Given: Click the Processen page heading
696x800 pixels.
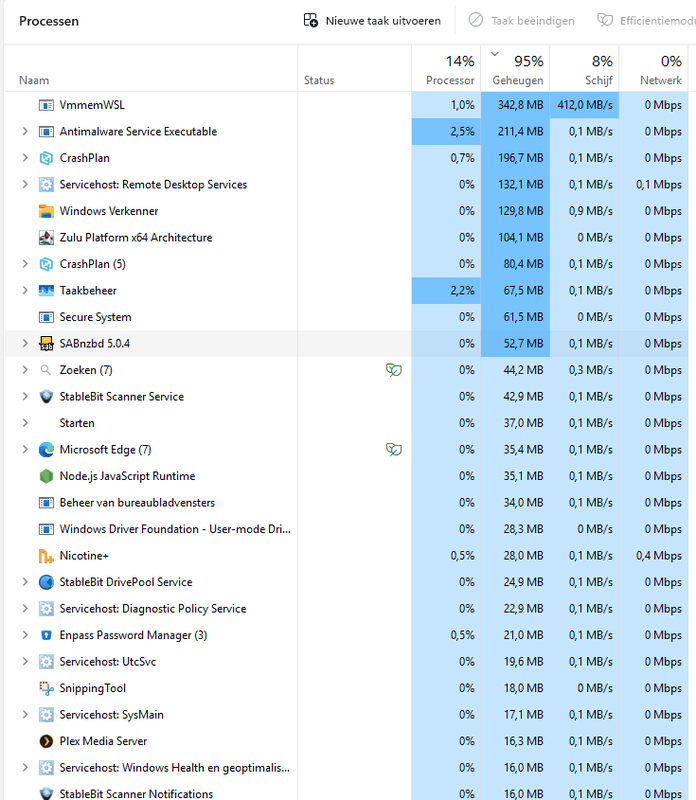Looking at the screenshot, I should point(49,21).
